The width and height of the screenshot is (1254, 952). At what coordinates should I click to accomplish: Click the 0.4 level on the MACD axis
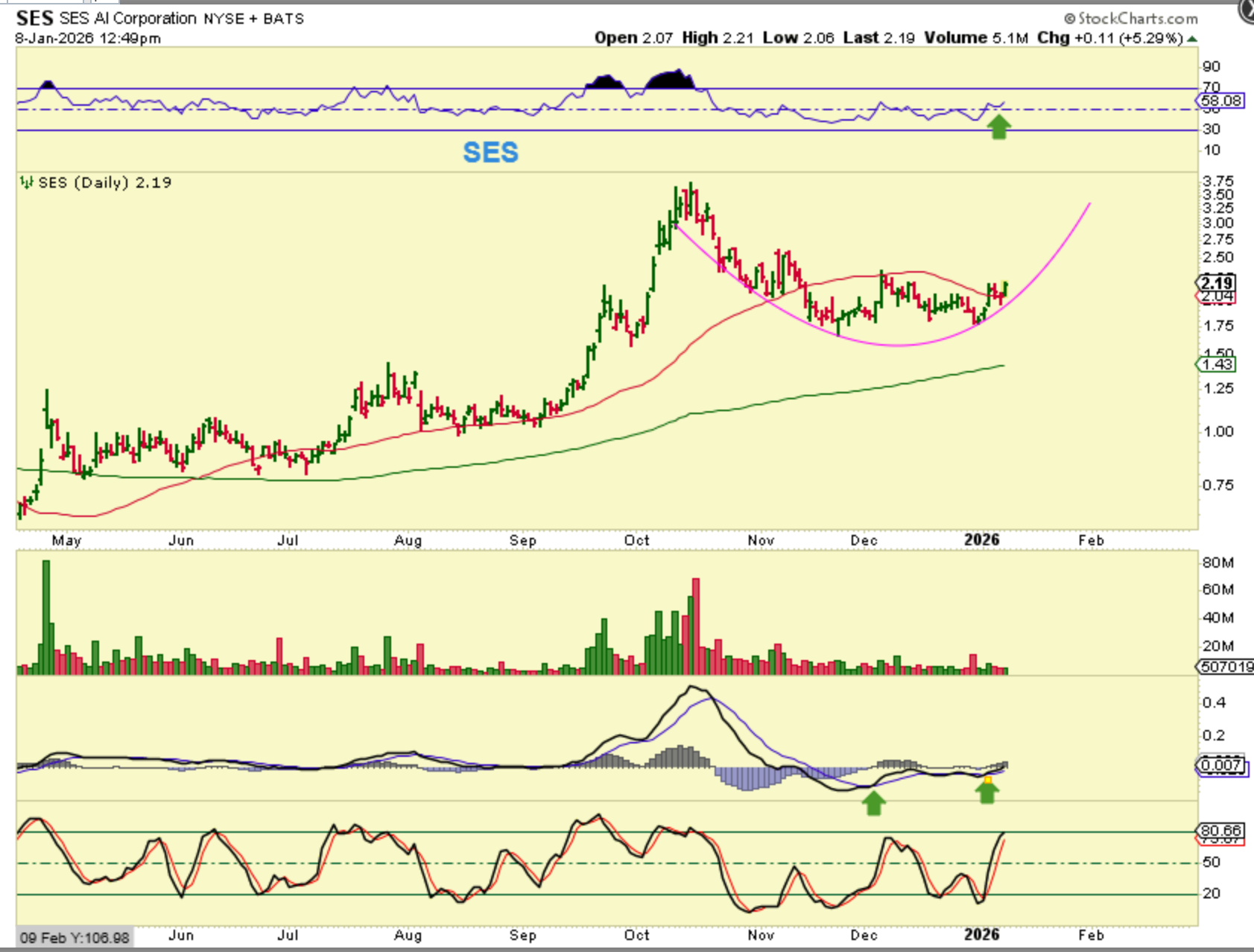coord(1214,703)
